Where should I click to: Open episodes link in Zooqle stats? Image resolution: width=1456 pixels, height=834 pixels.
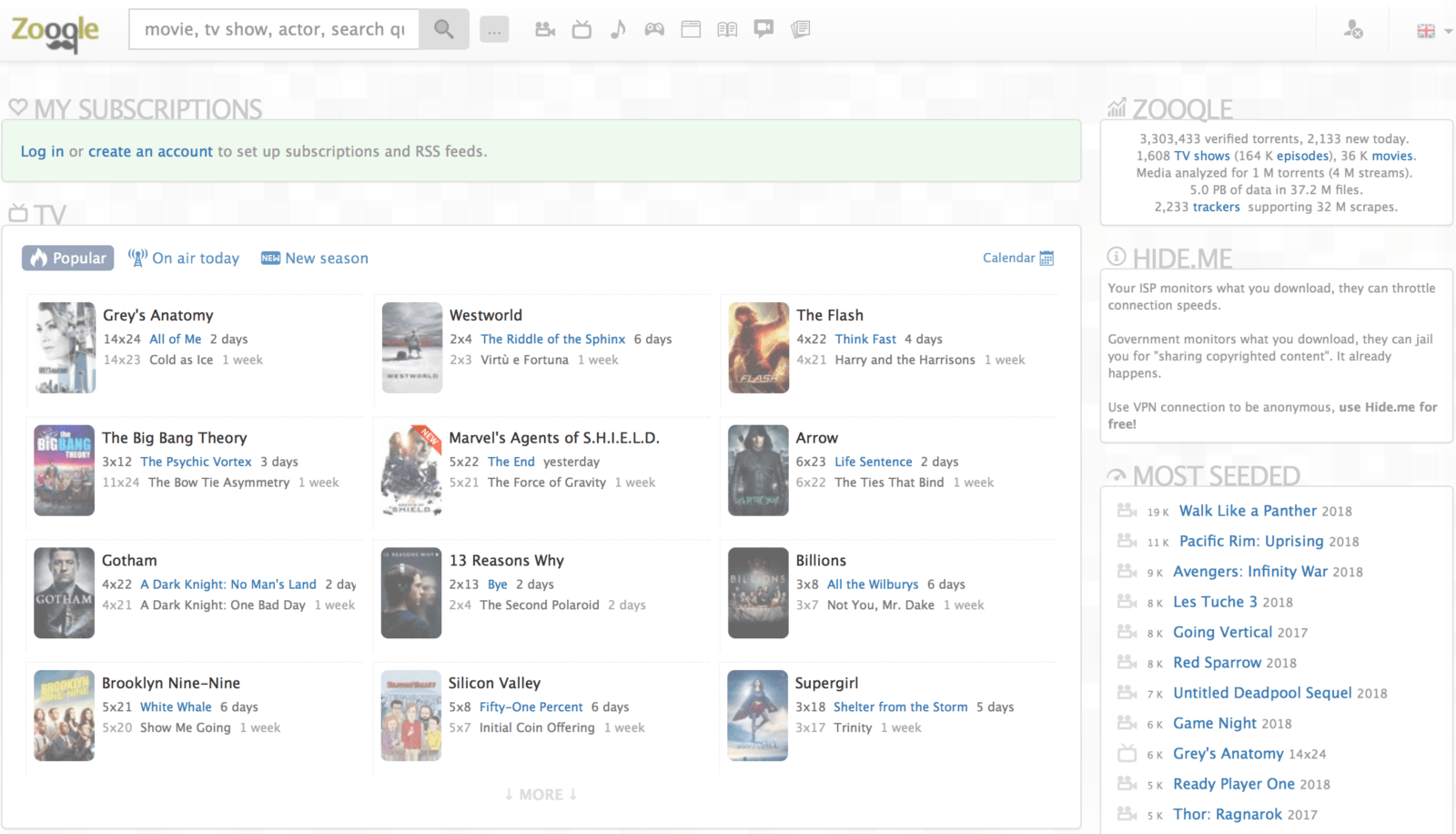click(x=1303, y=156)
